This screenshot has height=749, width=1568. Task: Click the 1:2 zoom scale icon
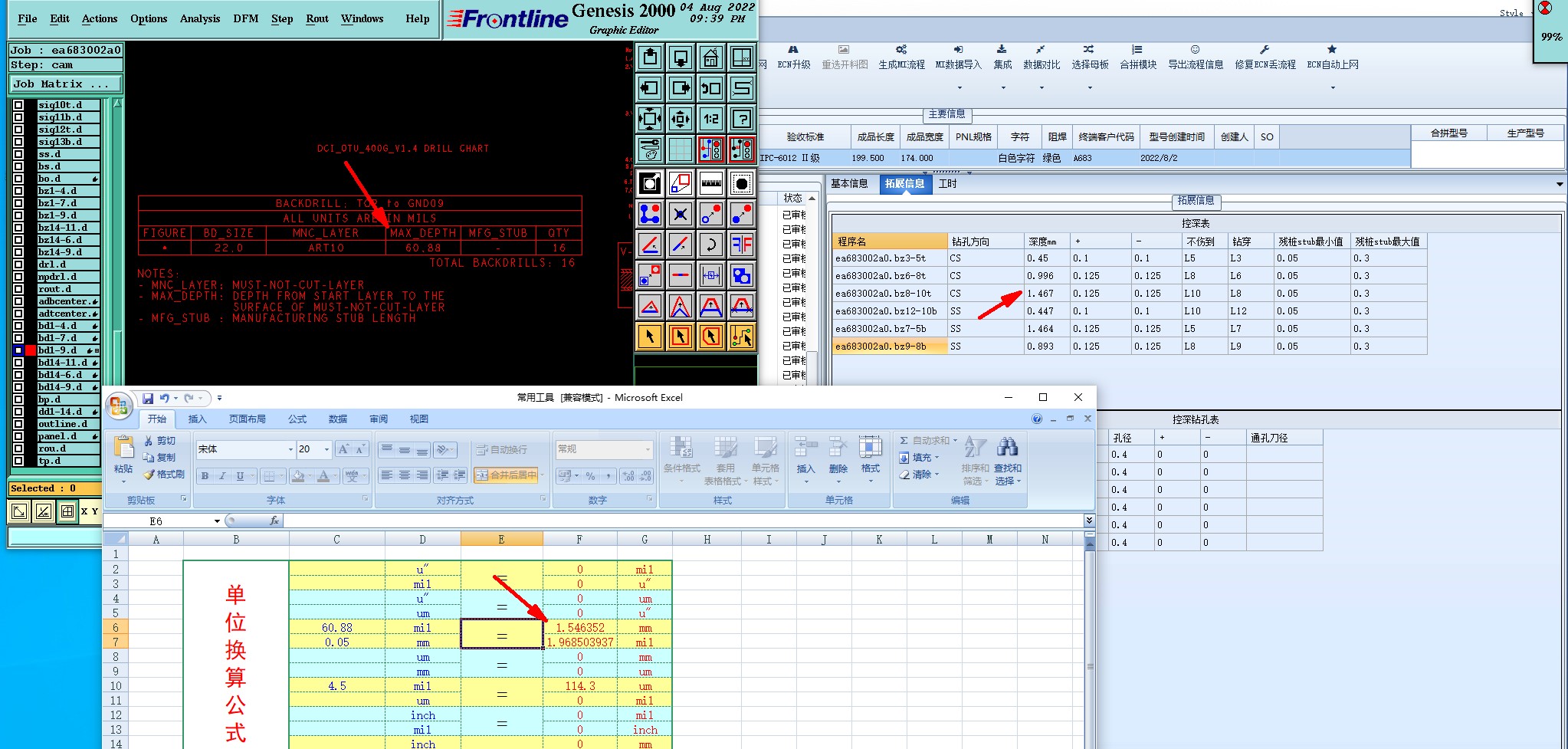(x=711, y=119)
